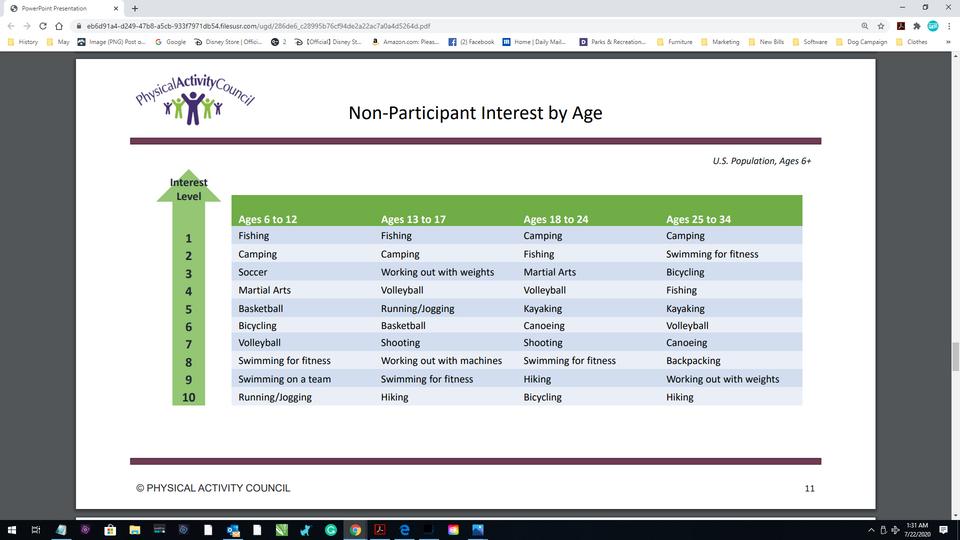Open the Extensions puzzle icon
960x540 pixels.
917,26
